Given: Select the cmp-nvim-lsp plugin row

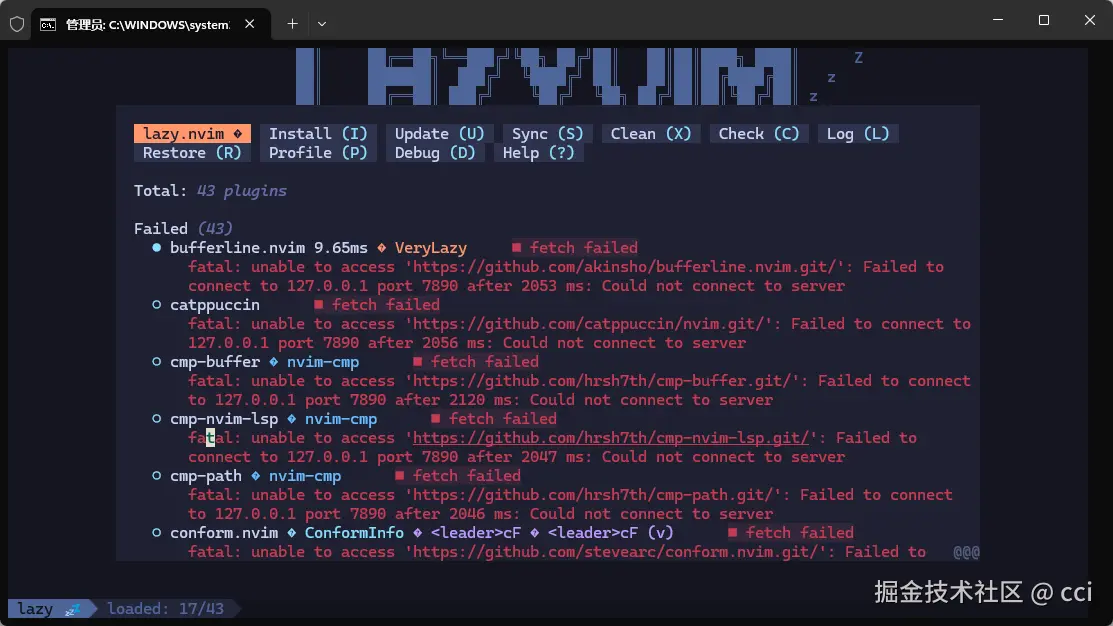Looking at the screenshot, I should [x=224, y=419].
